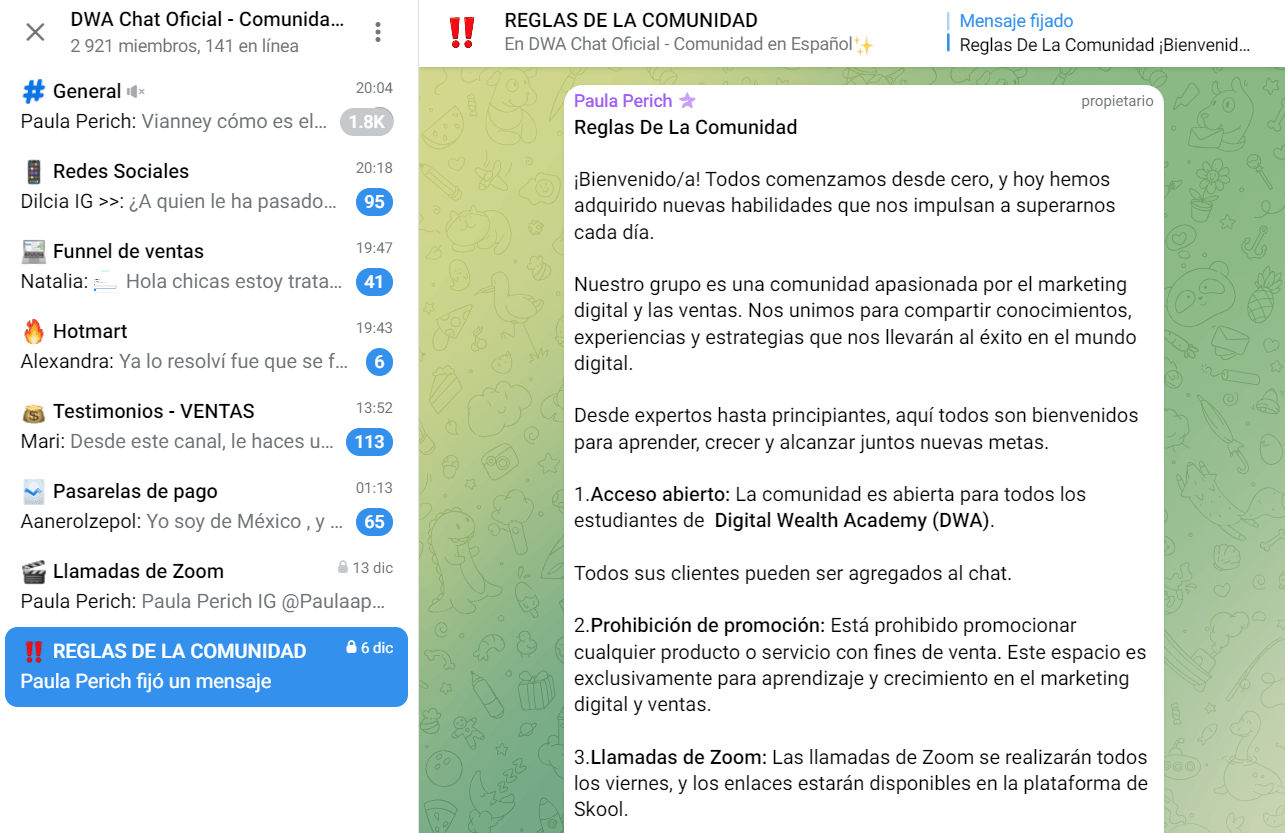Viewport: 1285px width, 833px height.
Task: Switch to Pasarelas de pago topic
Action: (x=206, y=506)
